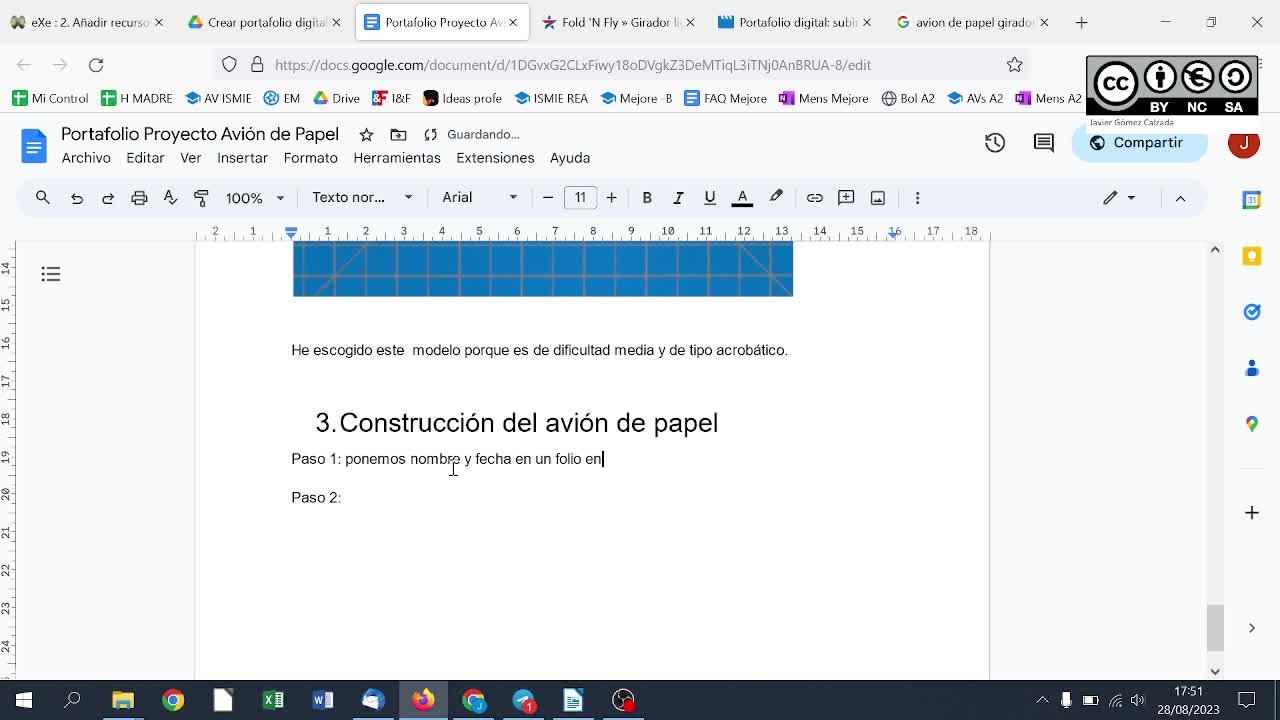Expand the text style dropdown
This screenshot has width=1280, height=720.
coord(361,198)
